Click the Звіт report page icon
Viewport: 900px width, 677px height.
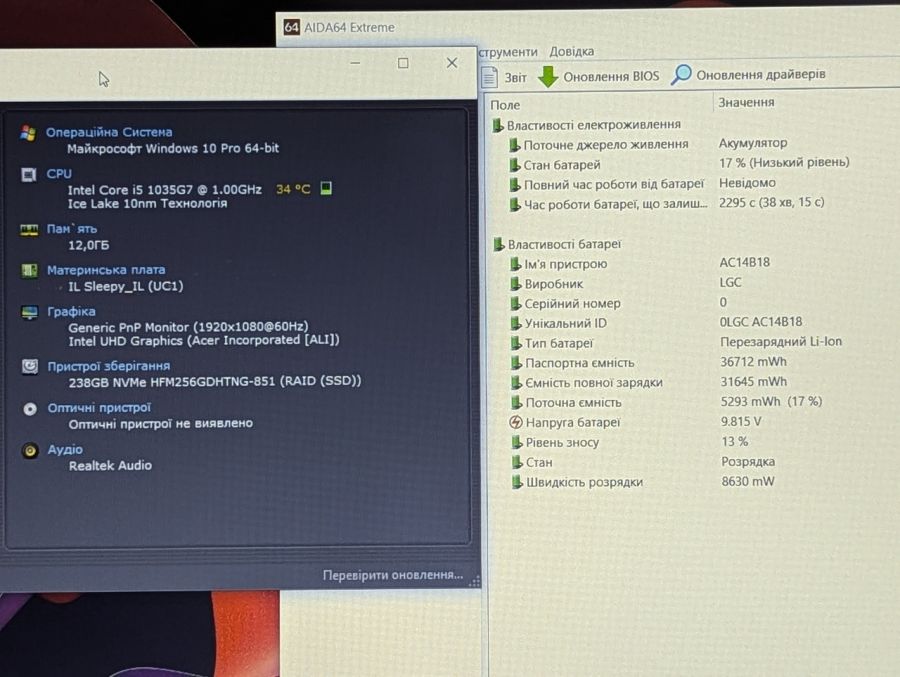pyautogui.click(x=489, y=77)
